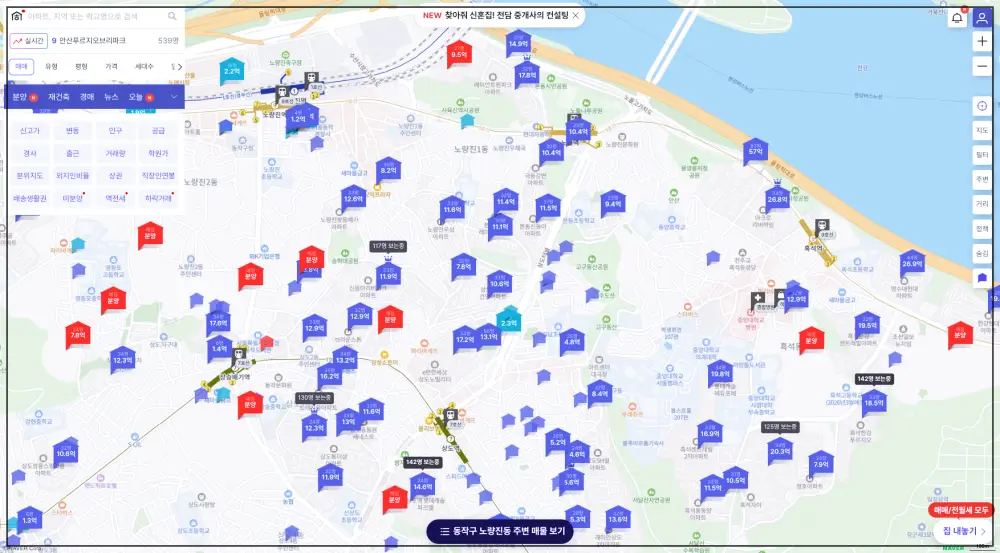Screen dimensions: 1000x553
Task: Open the 필터 button on right toolbar
Action: pyautogui.click(x=982, y=155)
